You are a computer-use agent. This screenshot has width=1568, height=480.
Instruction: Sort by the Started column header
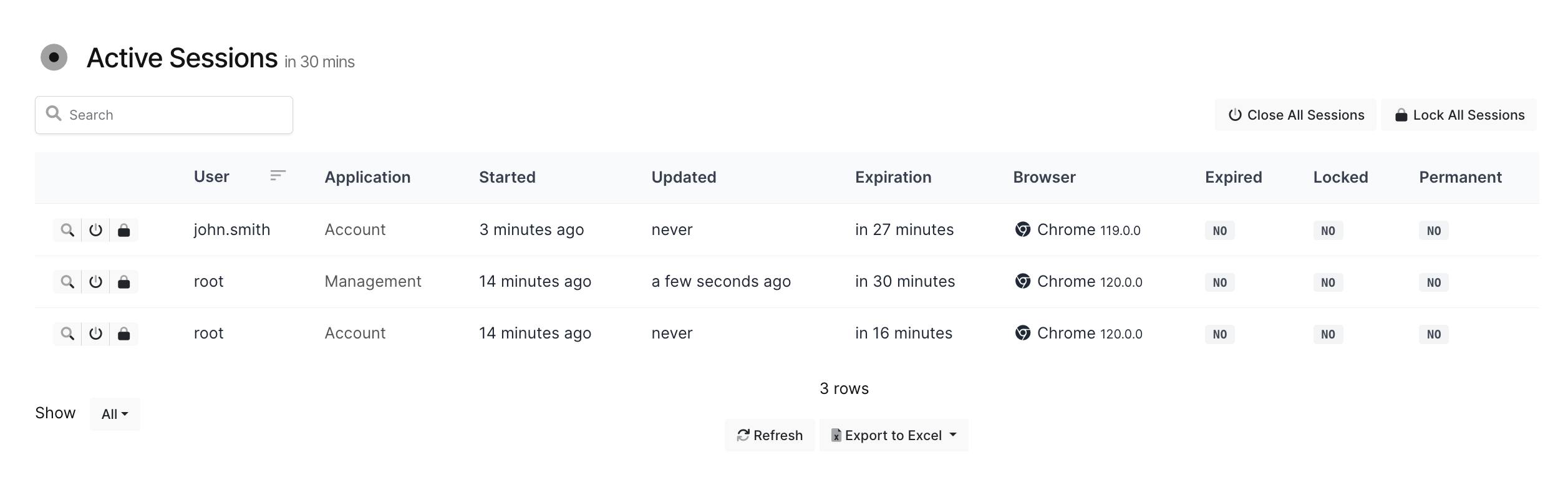(x=507, y=178)
